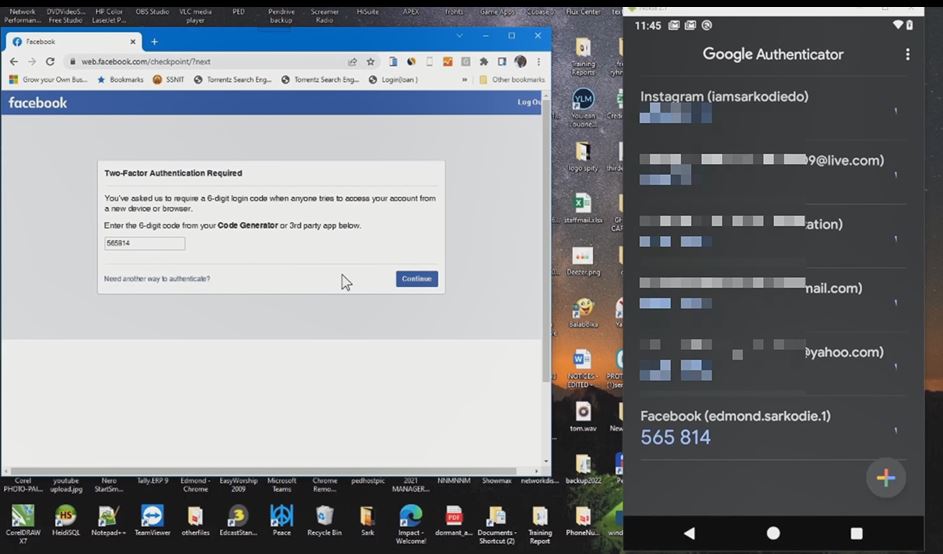Click the Continue button
943x554 pixels.
pos(416,279)
